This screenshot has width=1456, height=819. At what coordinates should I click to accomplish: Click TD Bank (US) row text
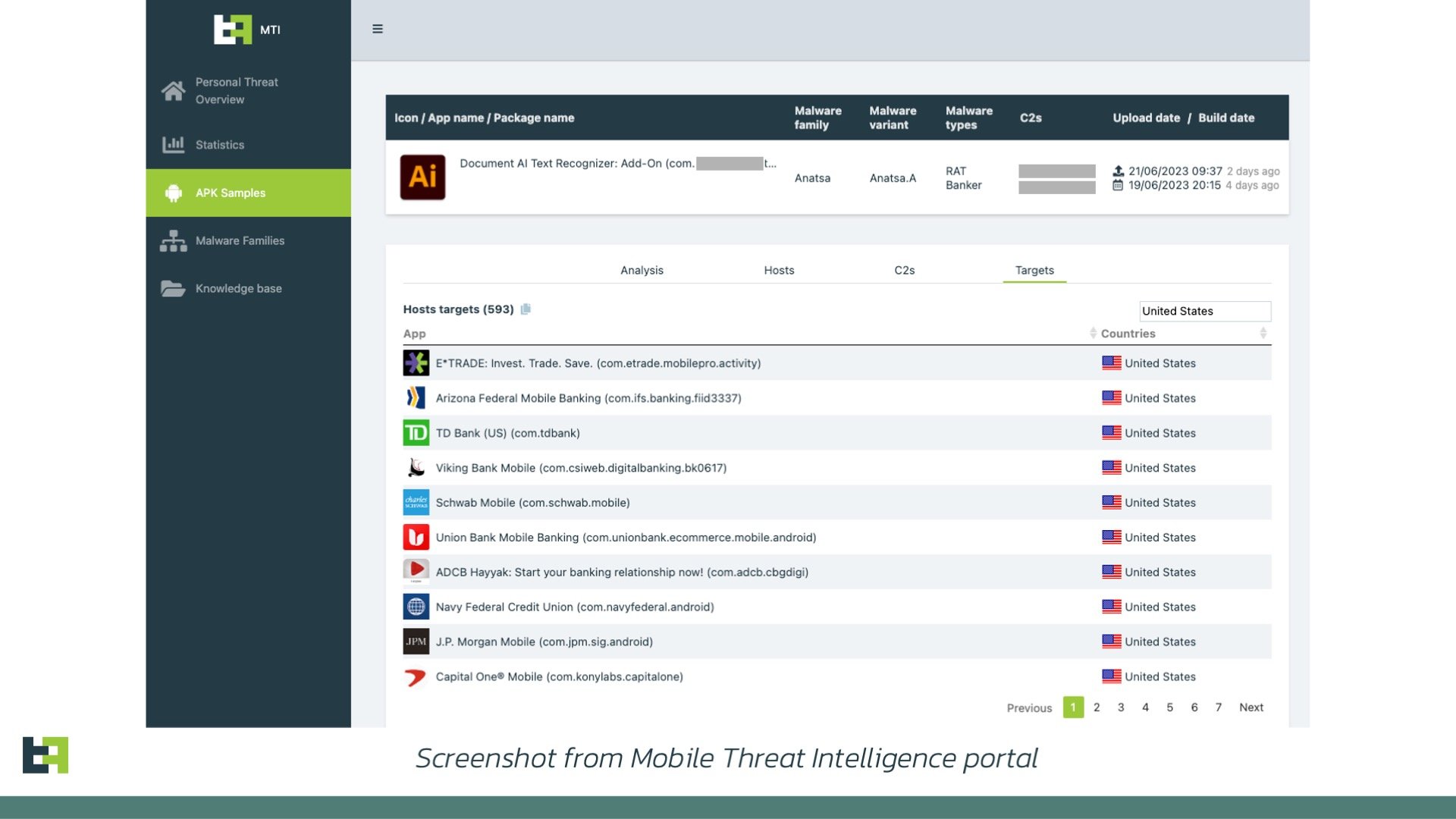coord(507,433)
